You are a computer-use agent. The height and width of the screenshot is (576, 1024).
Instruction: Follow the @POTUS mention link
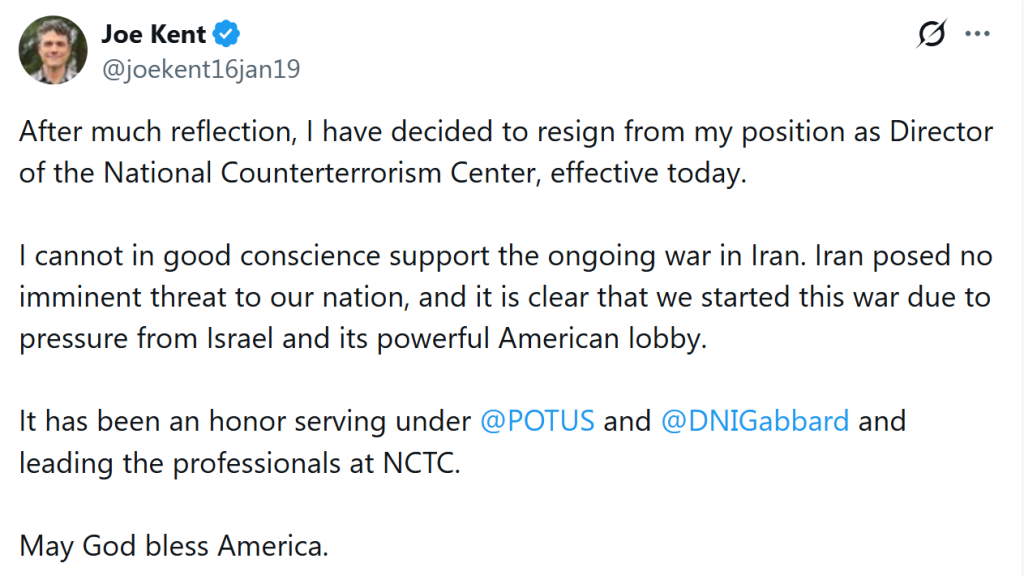tap(537, 420)
